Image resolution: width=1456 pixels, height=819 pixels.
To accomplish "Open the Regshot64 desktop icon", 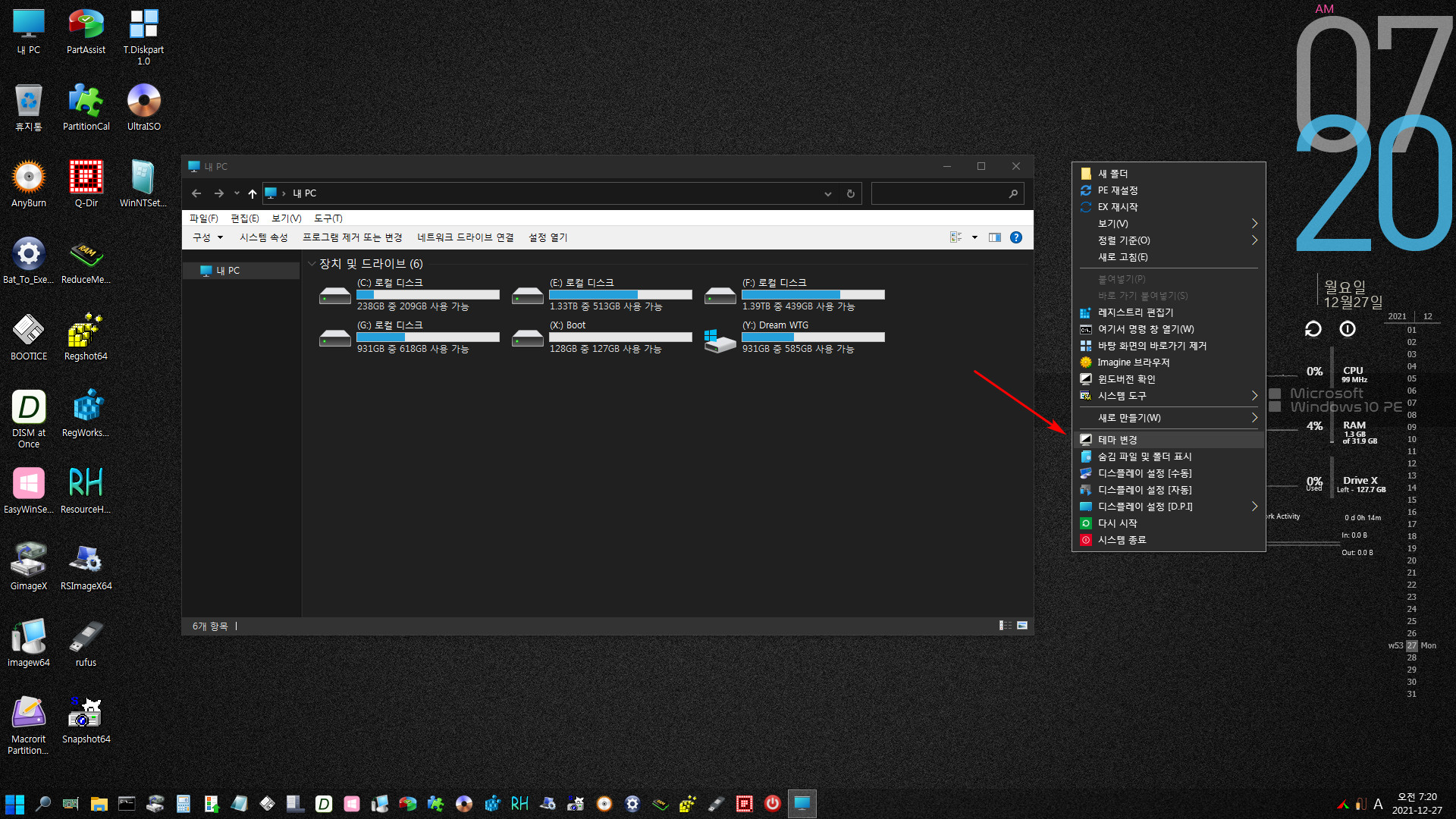I will point(86,337).
